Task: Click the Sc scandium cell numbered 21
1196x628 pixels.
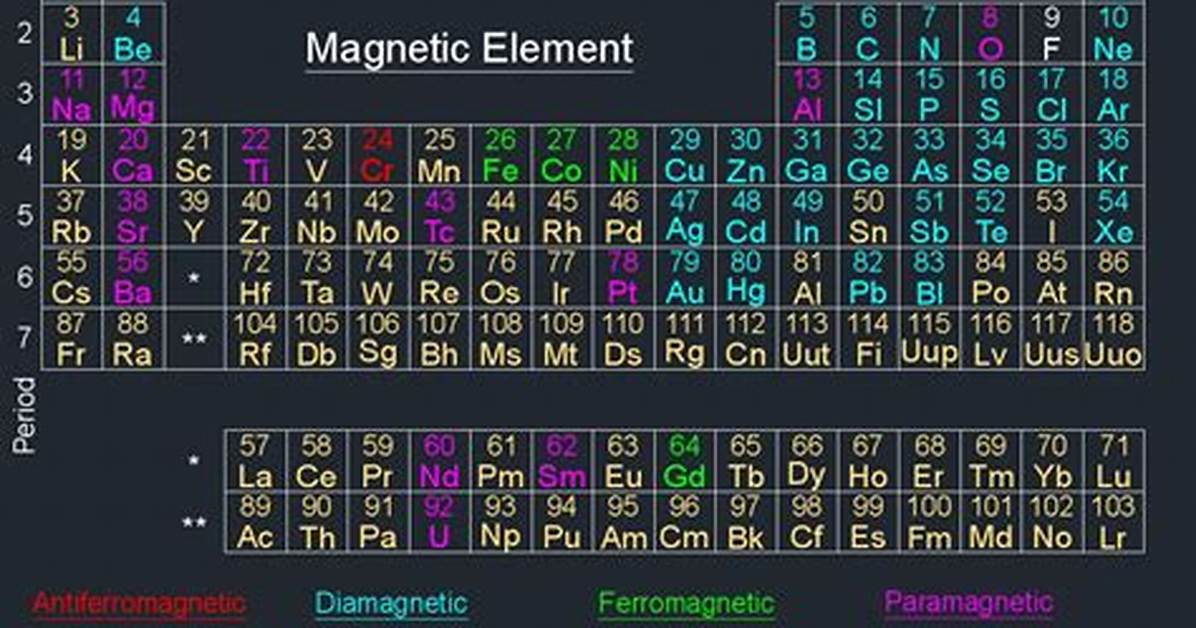Action: (x=195, y=156)
